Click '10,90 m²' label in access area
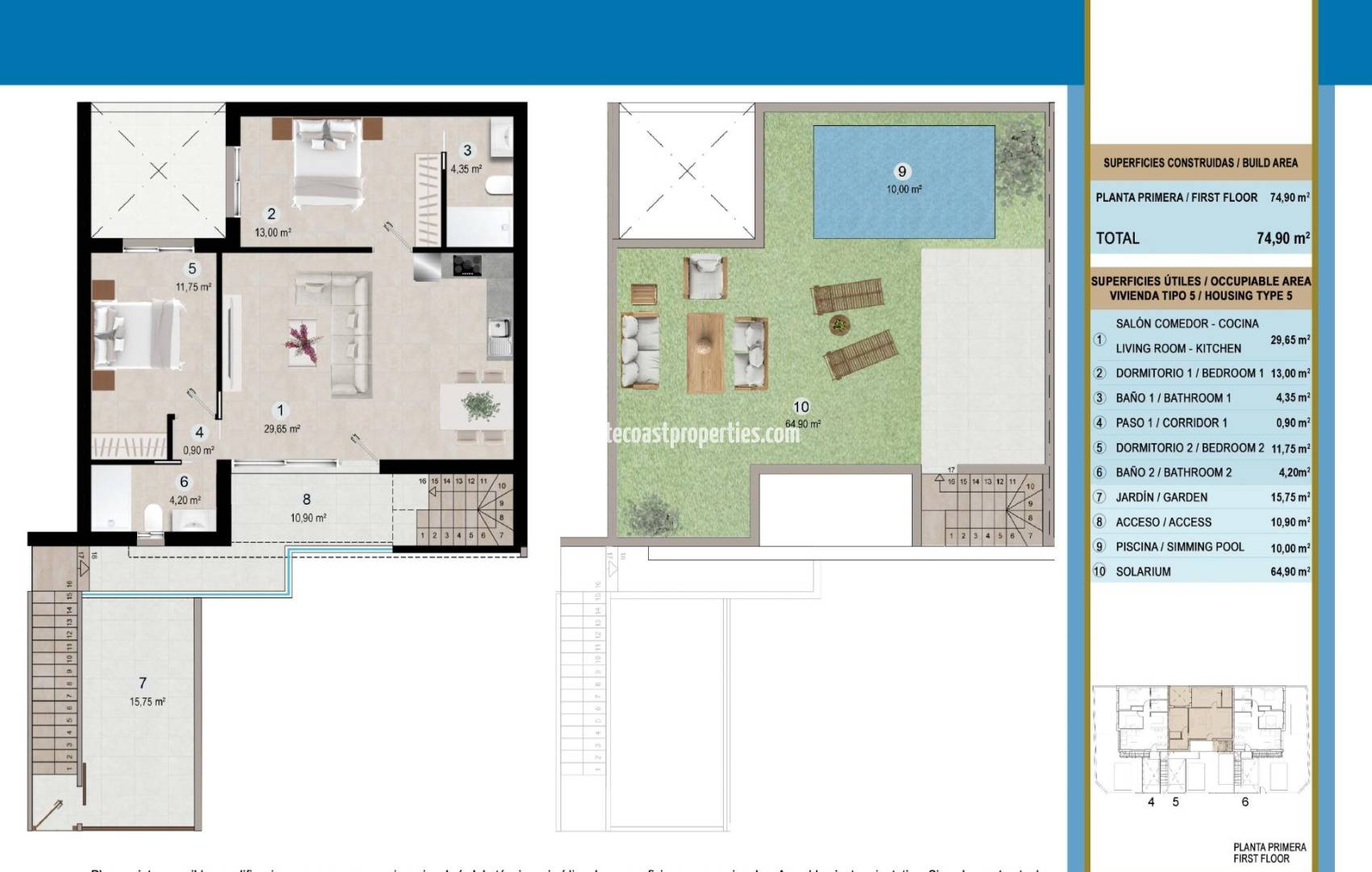Screen dimensions: 1372x872 [307, 518]
